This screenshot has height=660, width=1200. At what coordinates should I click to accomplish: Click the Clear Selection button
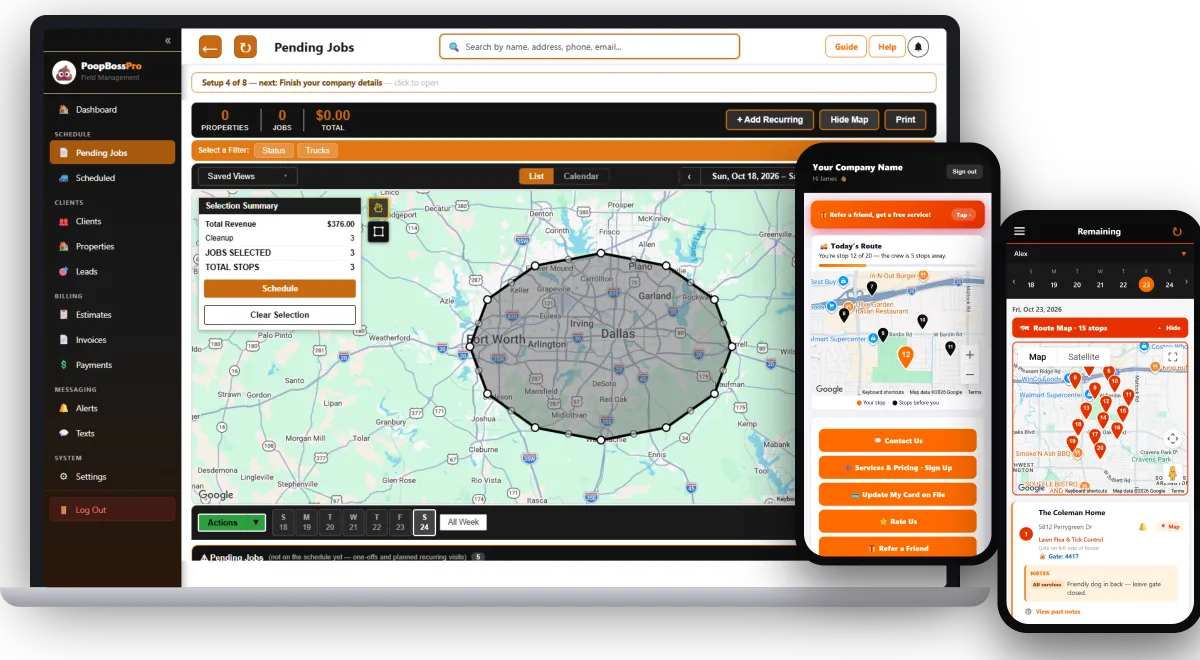click(x=280, y=315)
